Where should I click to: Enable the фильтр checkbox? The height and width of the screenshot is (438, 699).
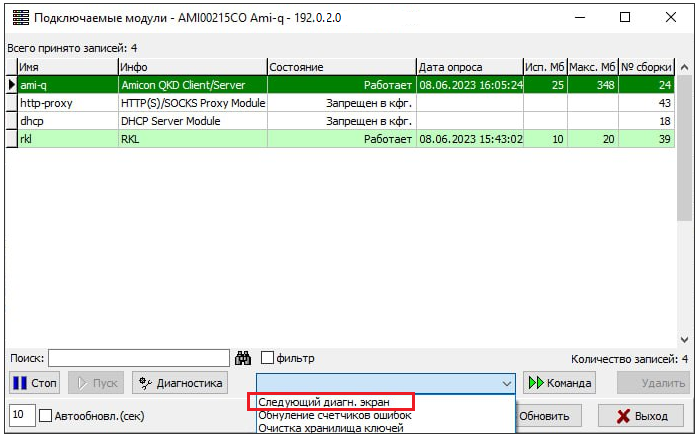pyautogui.click(x=268, y=358)
